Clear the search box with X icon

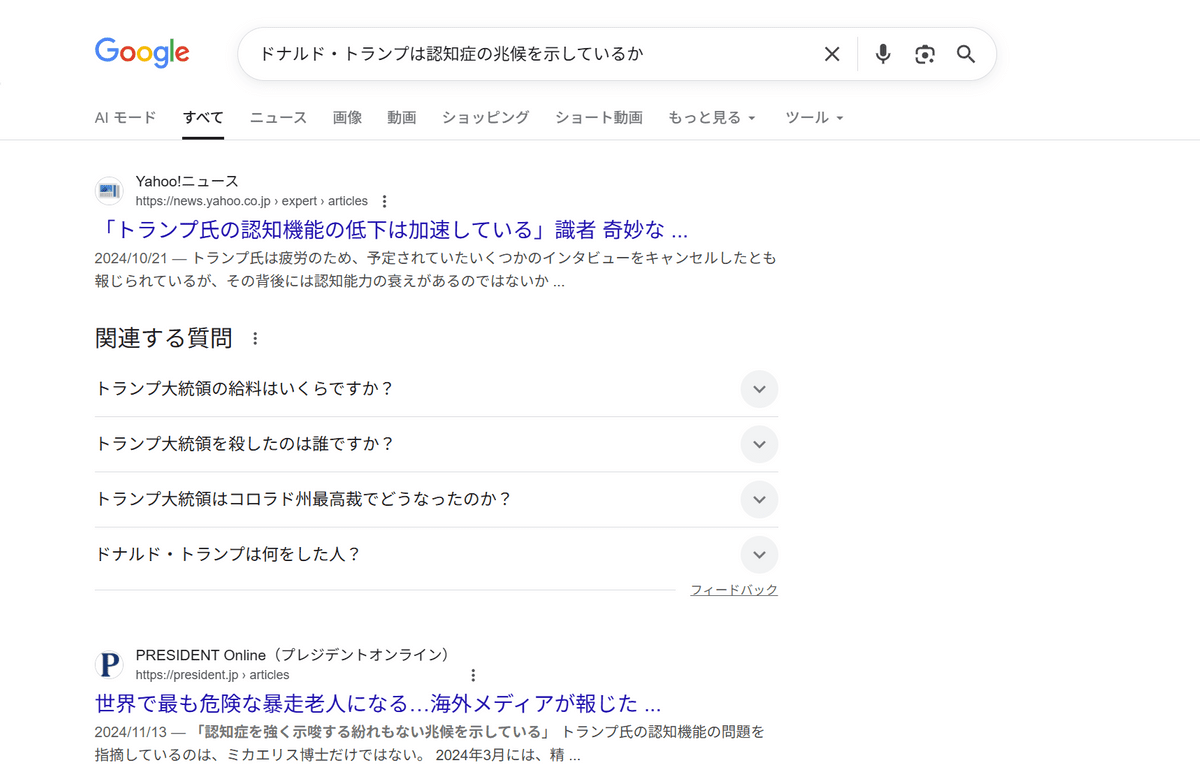click(x=831, y=54)
